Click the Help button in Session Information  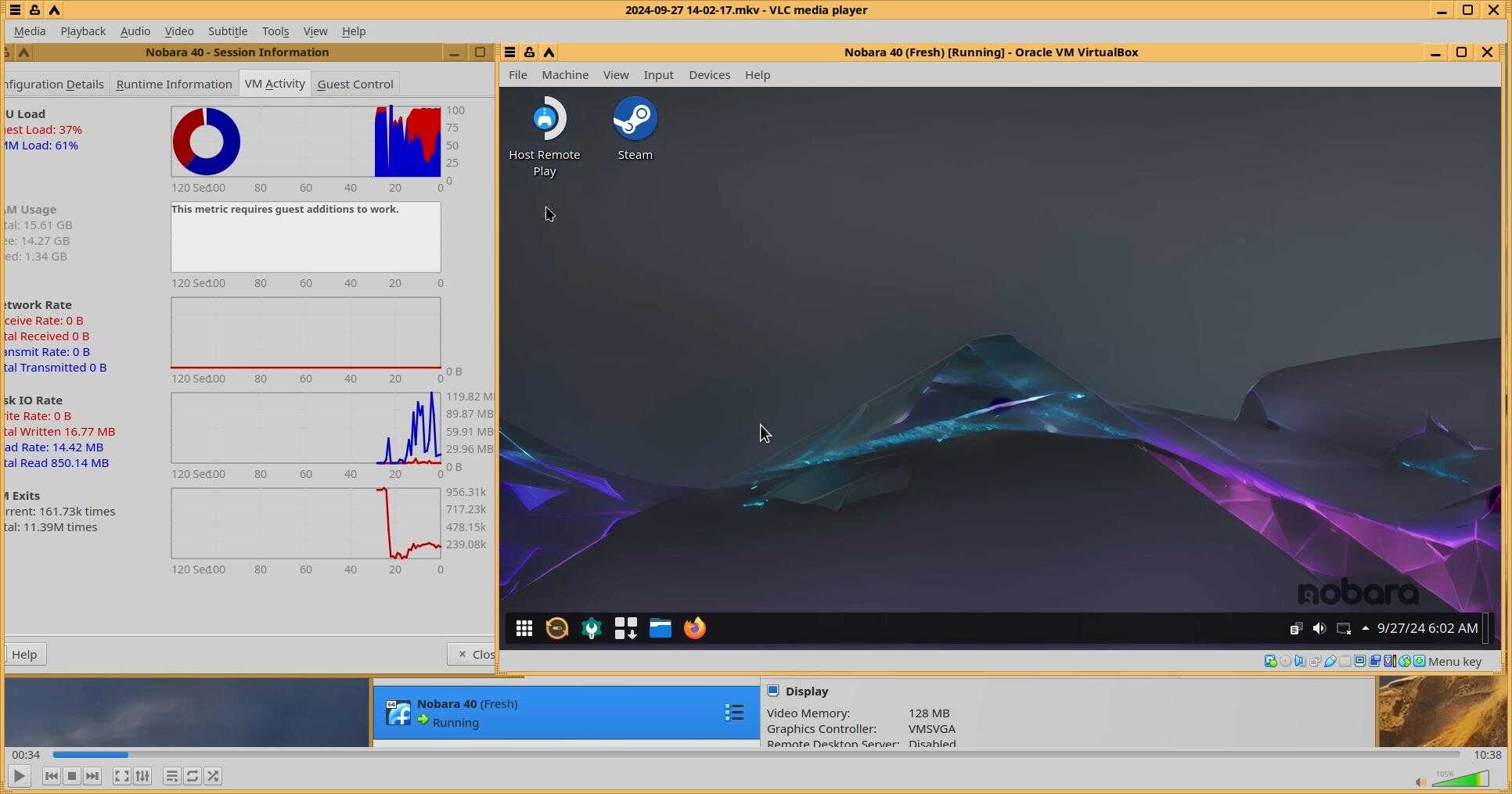coord(24,655)
